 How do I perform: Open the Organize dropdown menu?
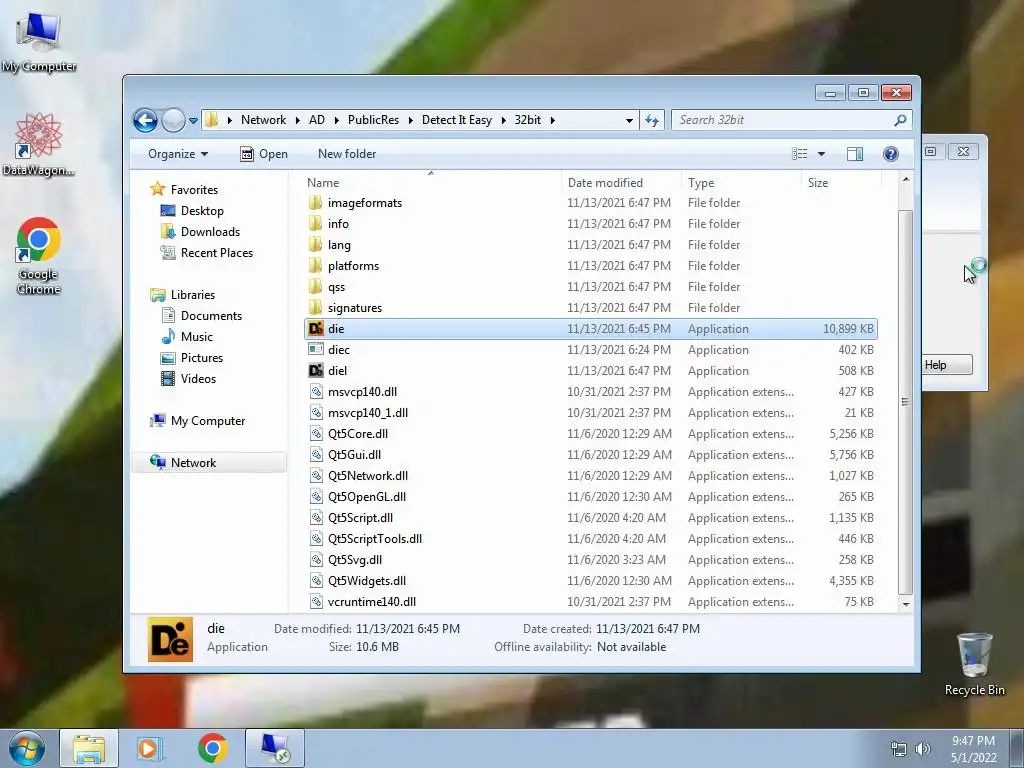[178, 154]
